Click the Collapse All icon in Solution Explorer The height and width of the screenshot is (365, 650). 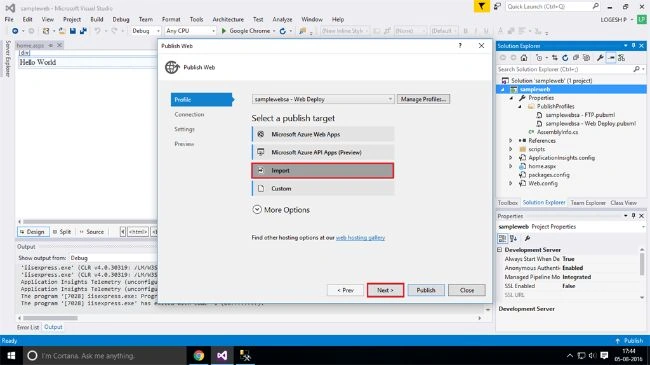click(576, 58)
